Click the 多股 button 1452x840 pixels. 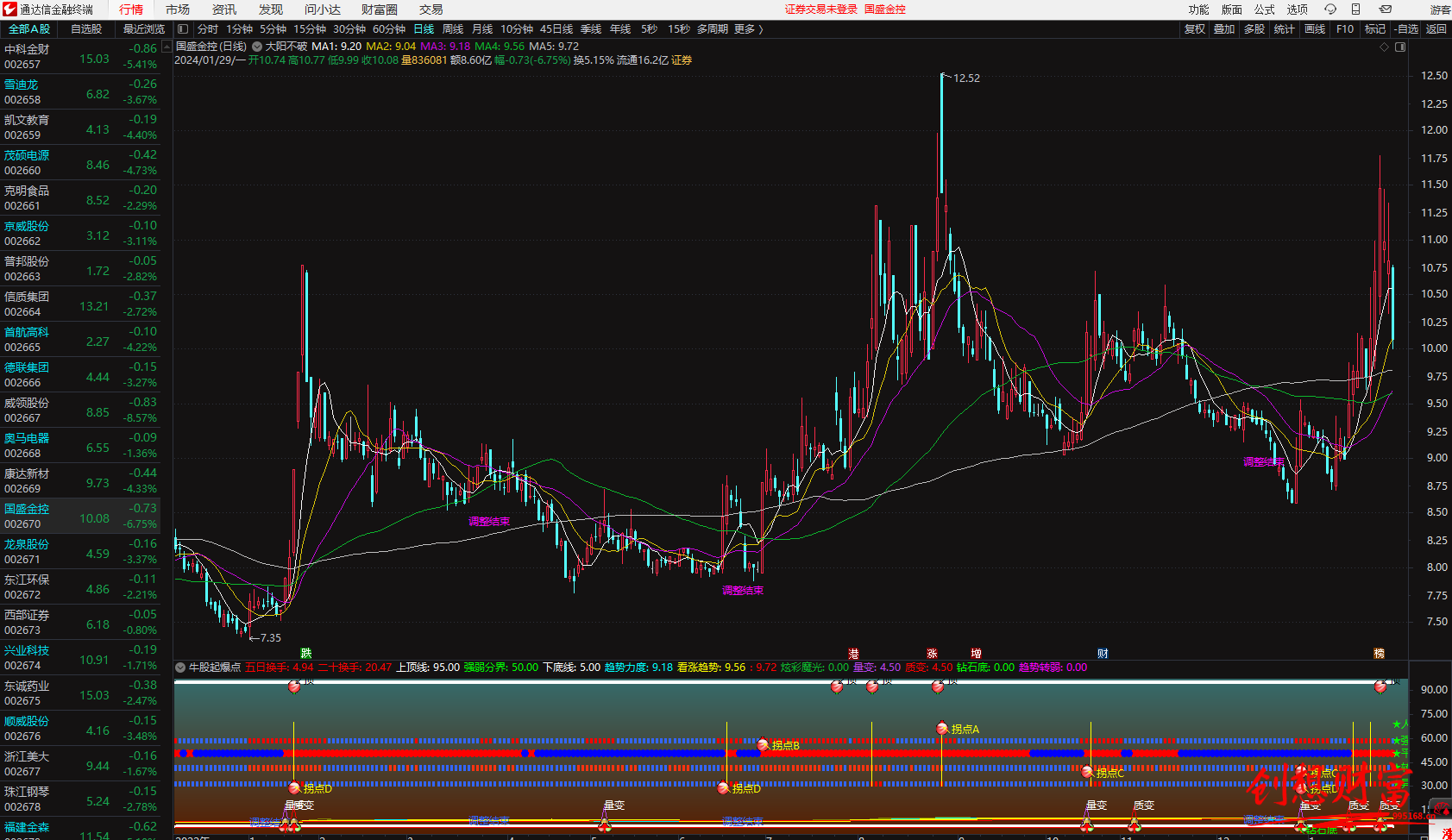pos(1254,29)
